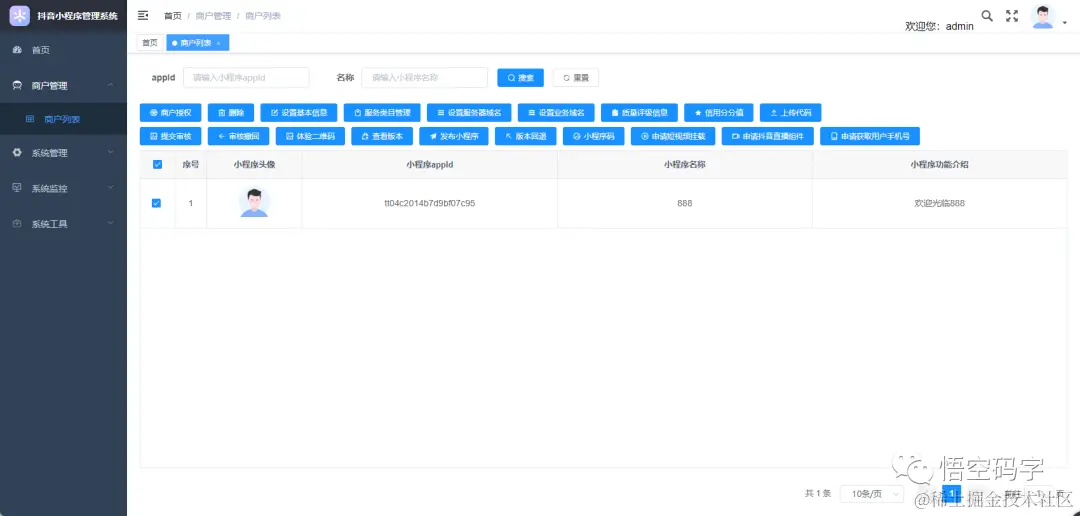This screenshot has width=1080, height=516.
Task: Toggle fullscreen mode icon
Action: [1012, 16]
